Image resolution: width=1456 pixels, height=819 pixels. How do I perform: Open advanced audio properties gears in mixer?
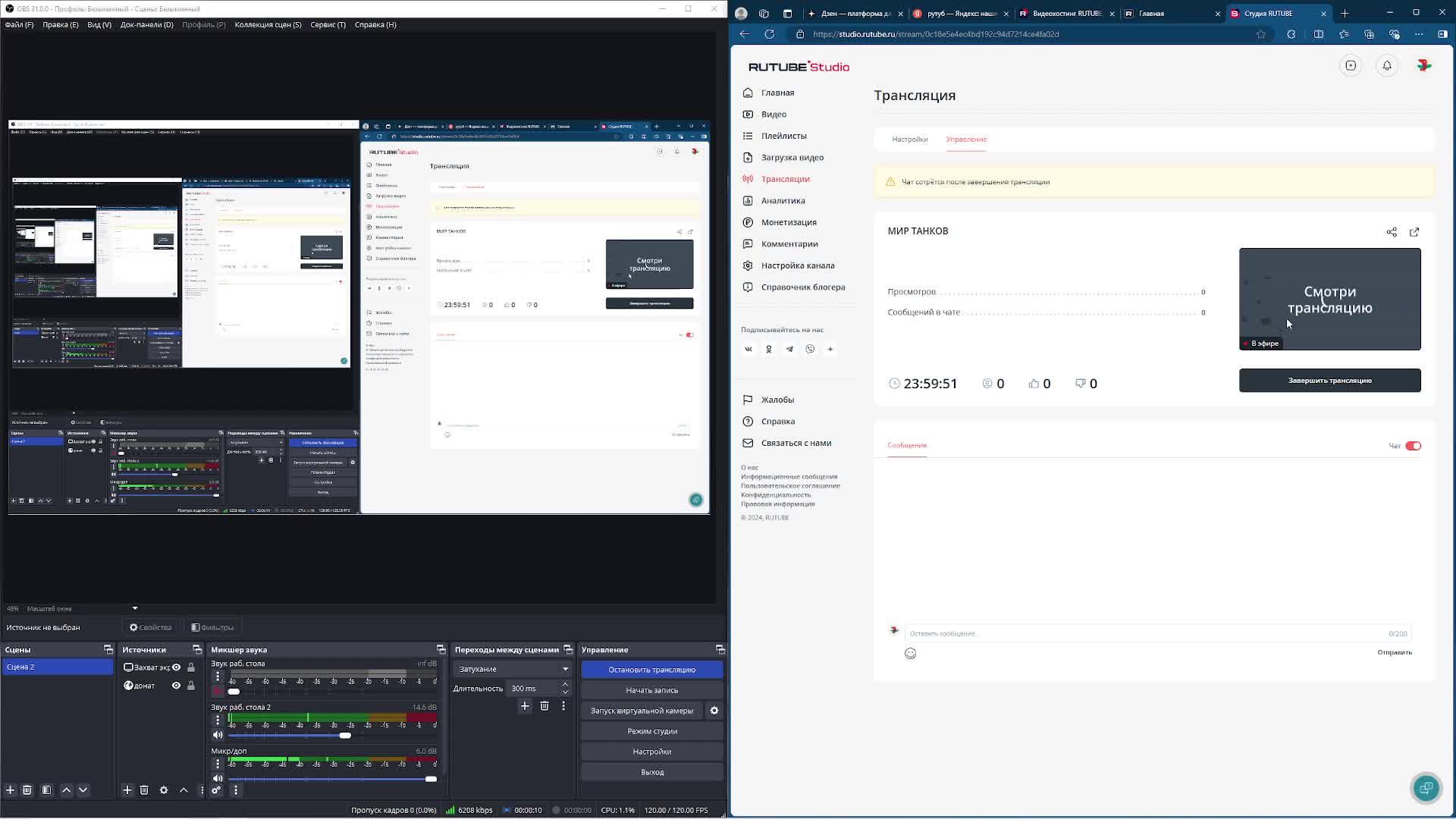(x=216, y=790)
